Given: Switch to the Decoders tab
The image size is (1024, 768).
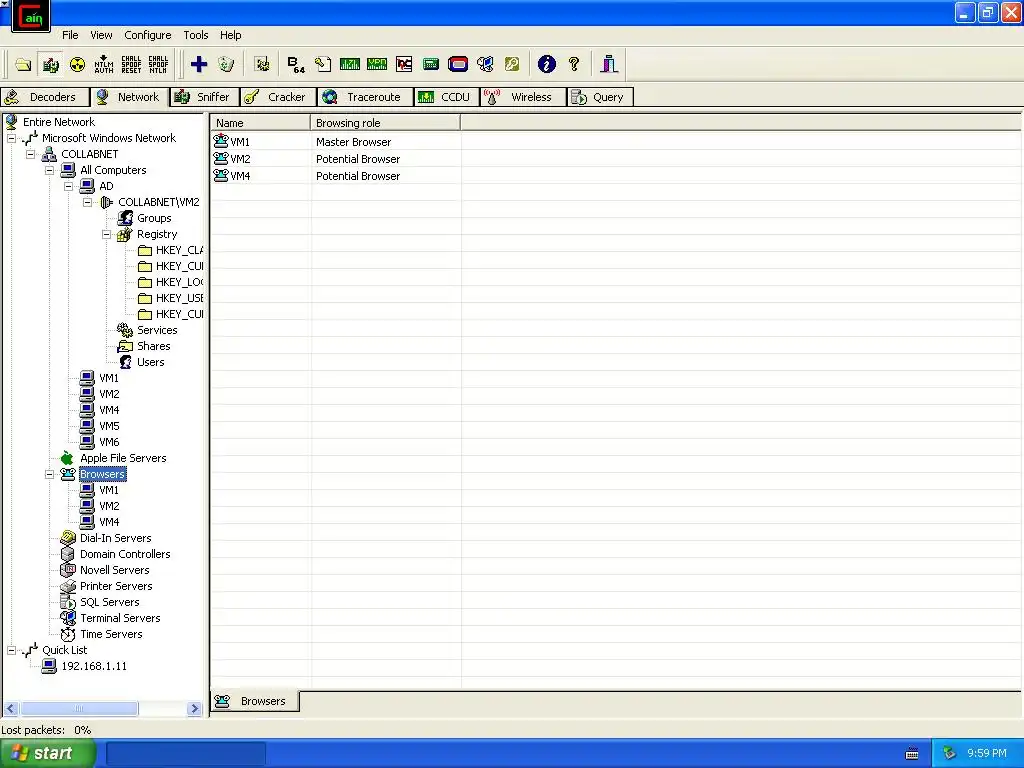Looking at the screenshot, I should point(43,97).
